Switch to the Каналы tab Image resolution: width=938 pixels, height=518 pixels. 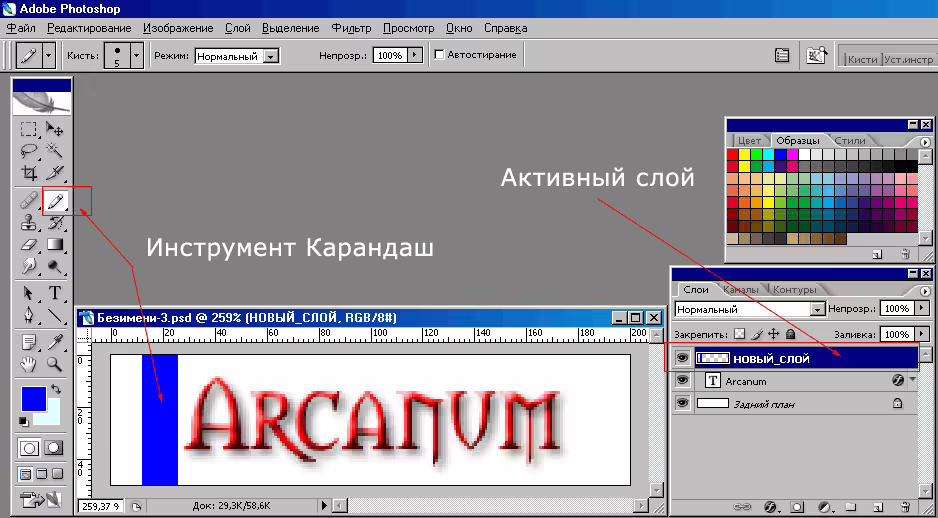coord(741,290)
